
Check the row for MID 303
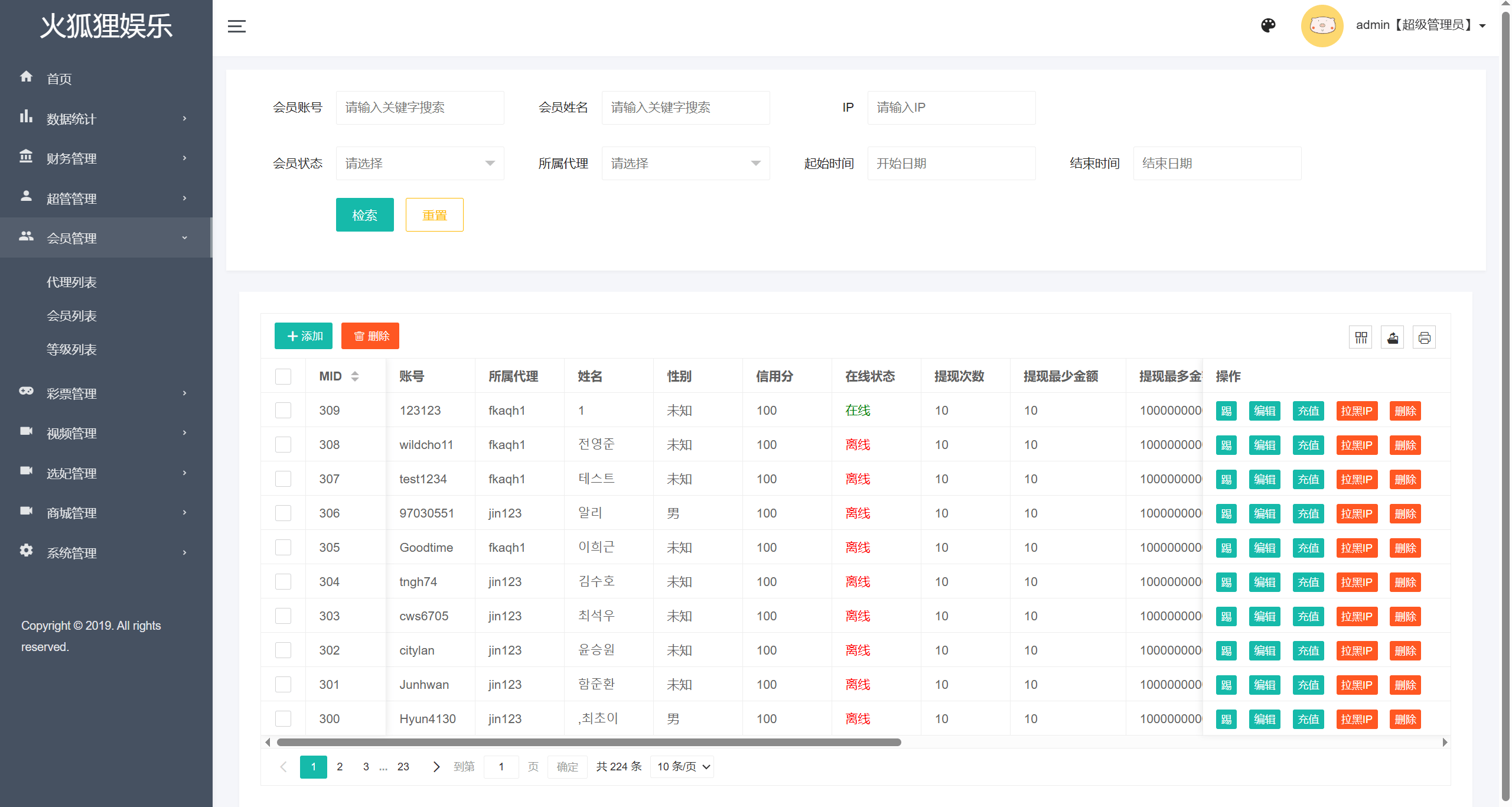tap(283, 616)
